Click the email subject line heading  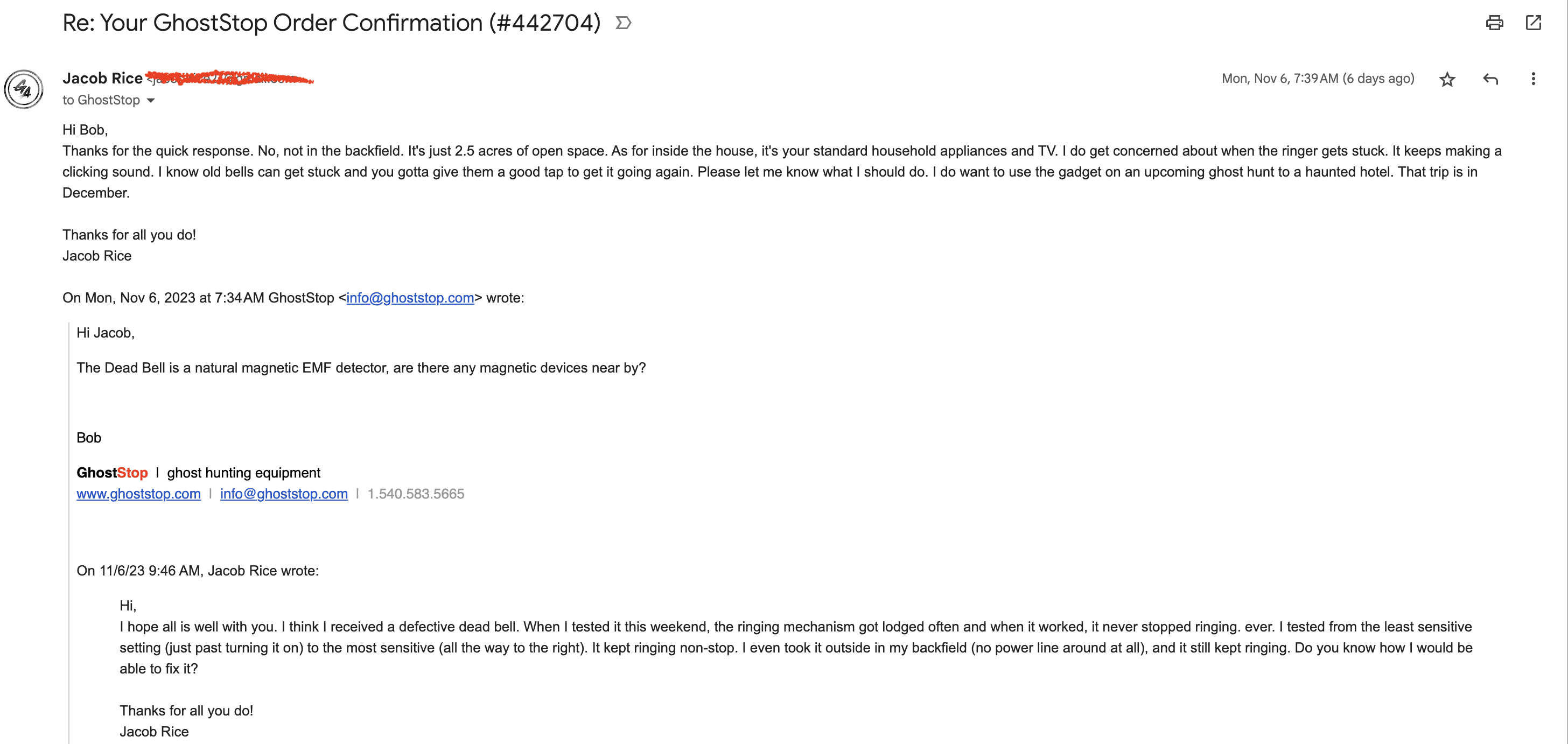(x=331, y=23)
